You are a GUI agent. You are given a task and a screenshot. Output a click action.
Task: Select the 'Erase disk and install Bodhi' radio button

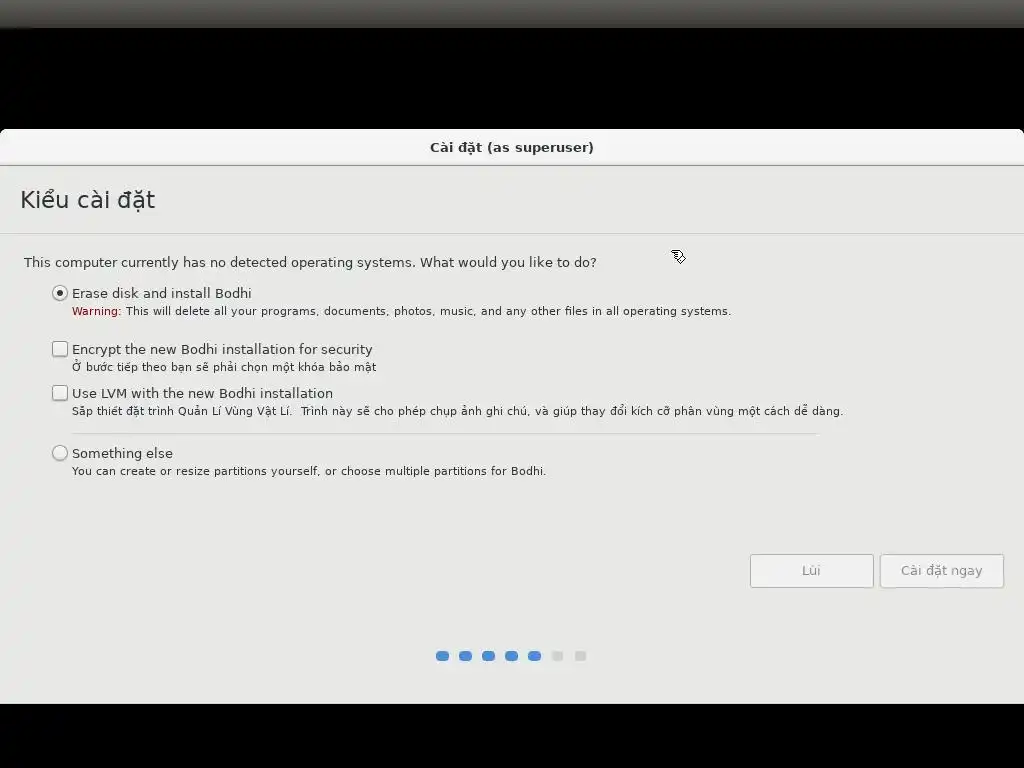click(x=60, y=293)
